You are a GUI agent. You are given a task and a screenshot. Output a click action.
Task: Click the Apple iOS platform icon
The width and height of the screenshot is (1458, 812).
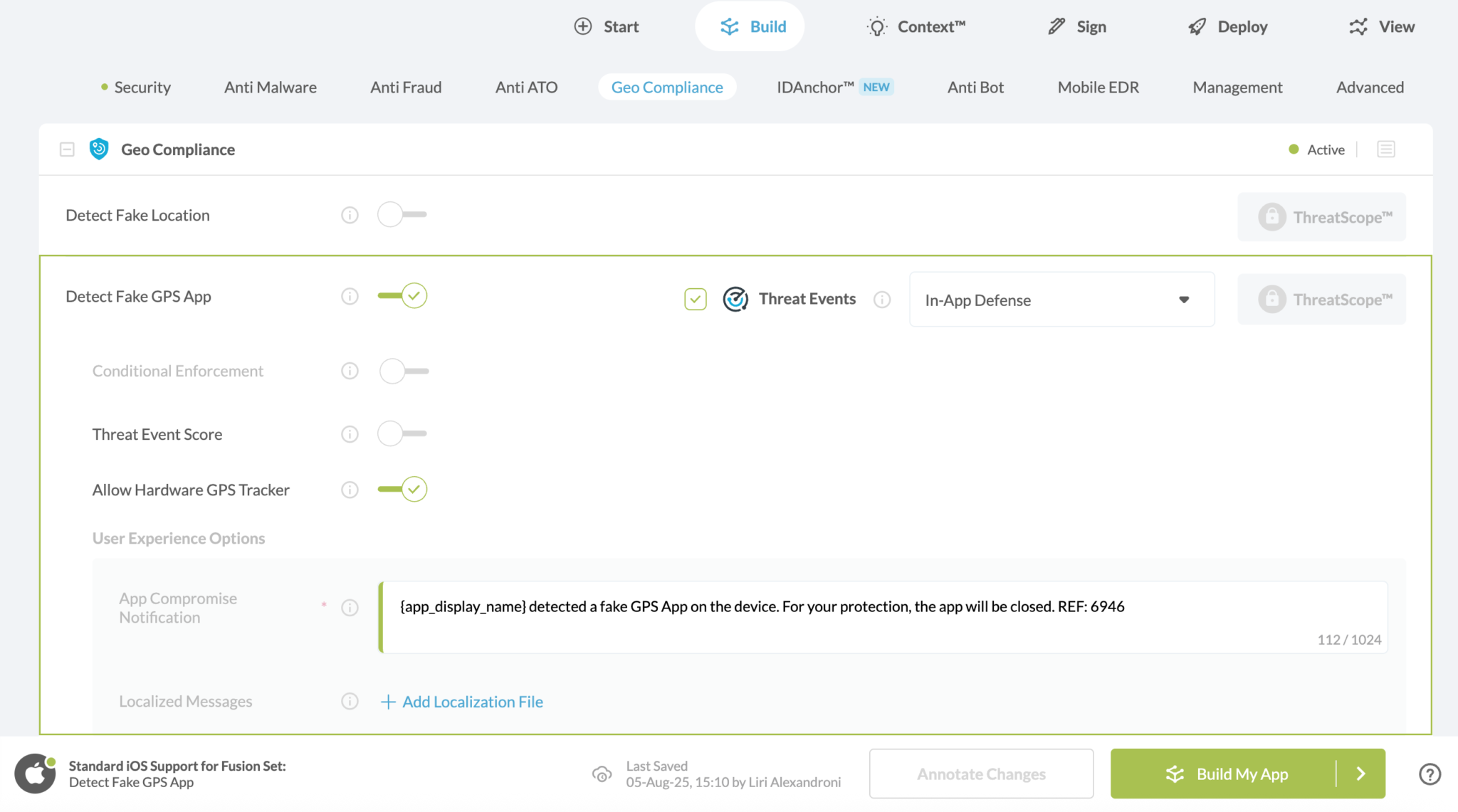pos(35,774)
